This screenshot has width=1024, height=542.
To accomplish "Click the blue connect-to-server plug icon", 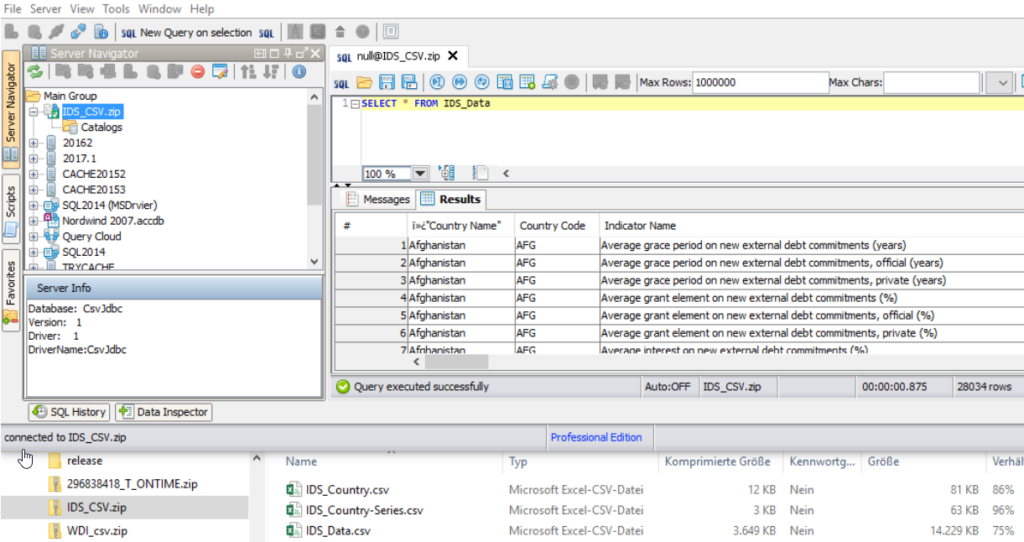I will (x=78, y=31).
